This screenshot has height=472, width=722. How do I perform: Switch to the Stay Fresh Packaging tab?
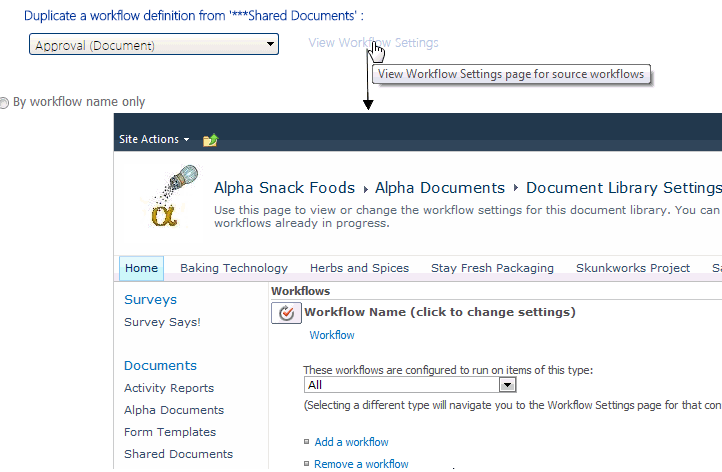click(x=492, y=268)
